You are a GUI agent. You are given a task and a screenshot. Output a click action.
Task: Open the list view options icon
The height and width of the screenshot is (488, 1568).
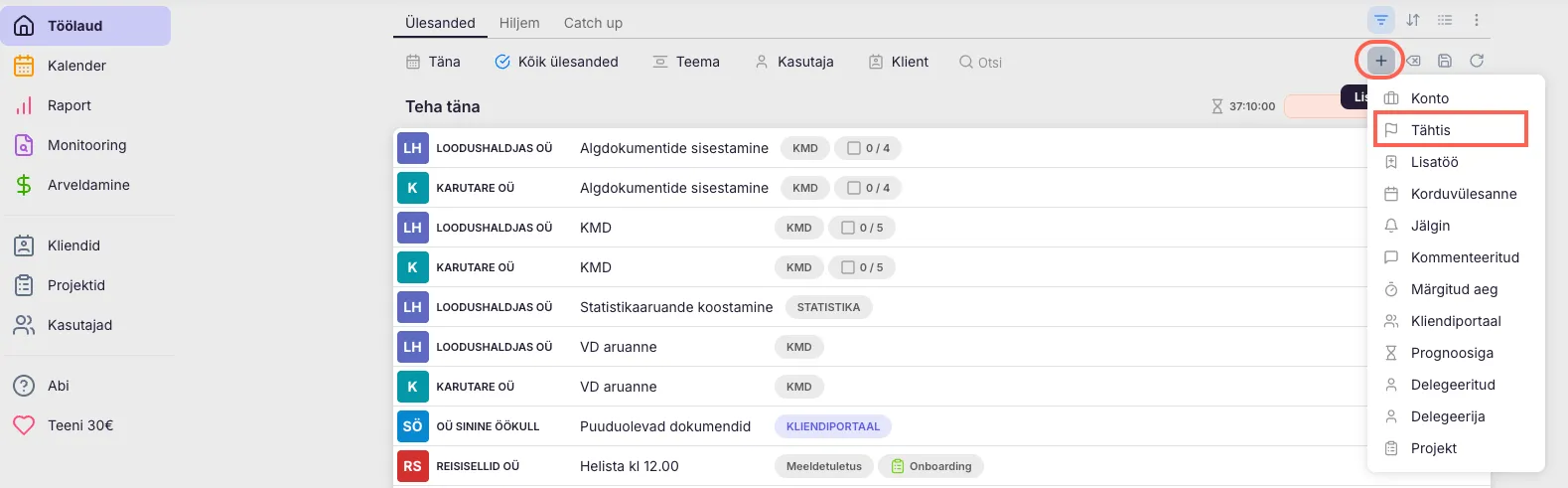pyautogui.click(x=1445, y=20)
